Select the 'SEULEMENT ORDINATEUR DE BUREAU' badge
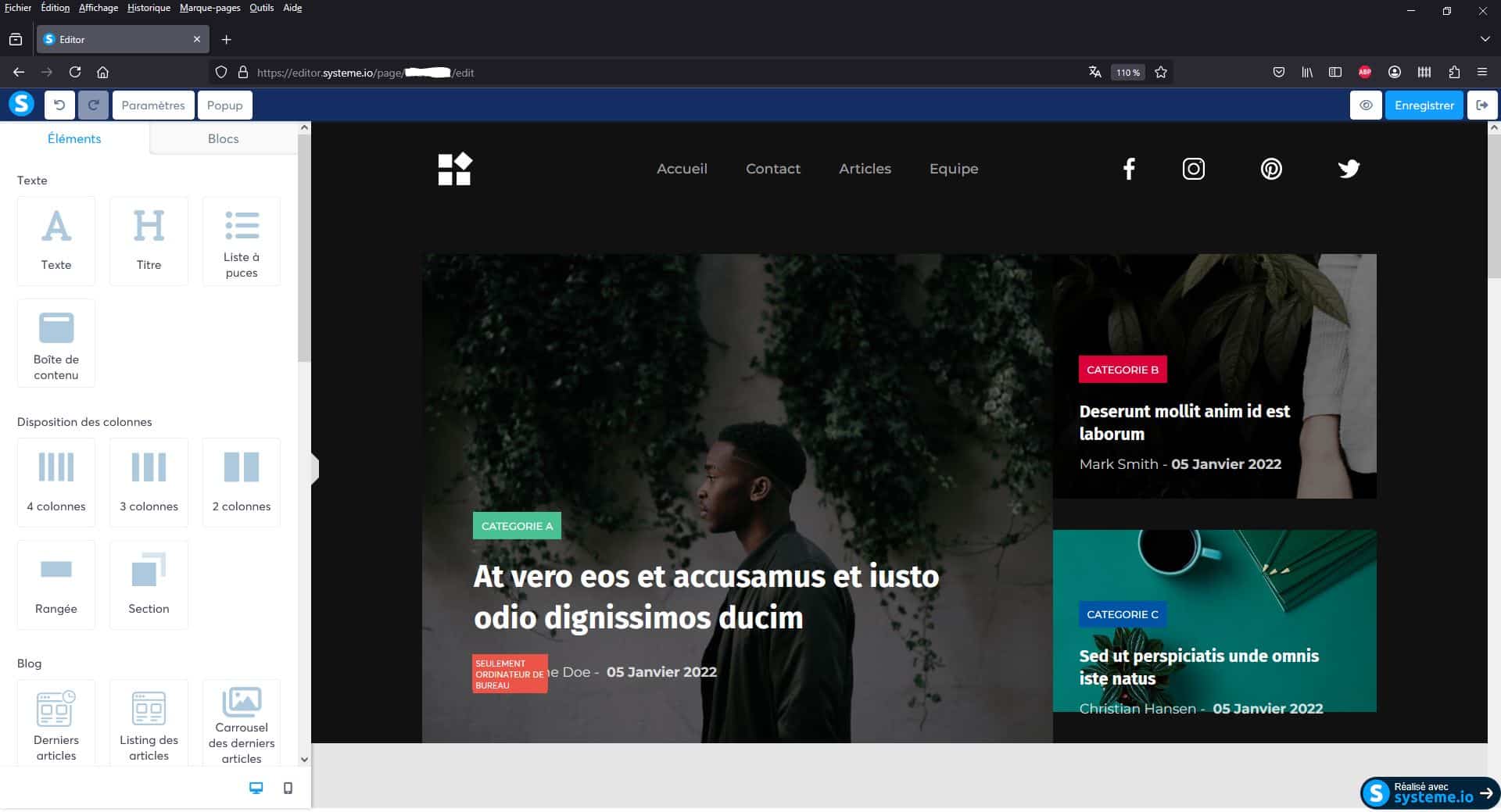The height and width of the screenshot is (812, 1501). click(x=510, y=674)
